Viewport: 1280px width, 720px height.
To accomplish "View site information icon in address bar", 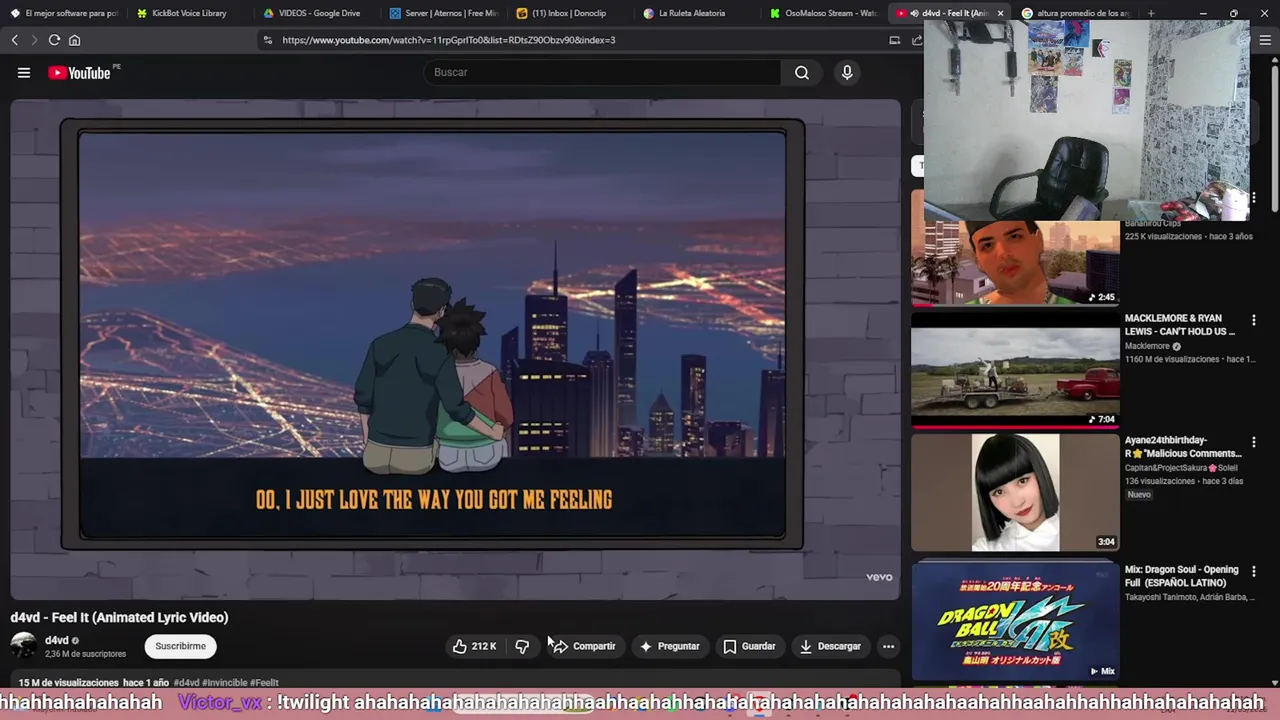I will (267, 40).
